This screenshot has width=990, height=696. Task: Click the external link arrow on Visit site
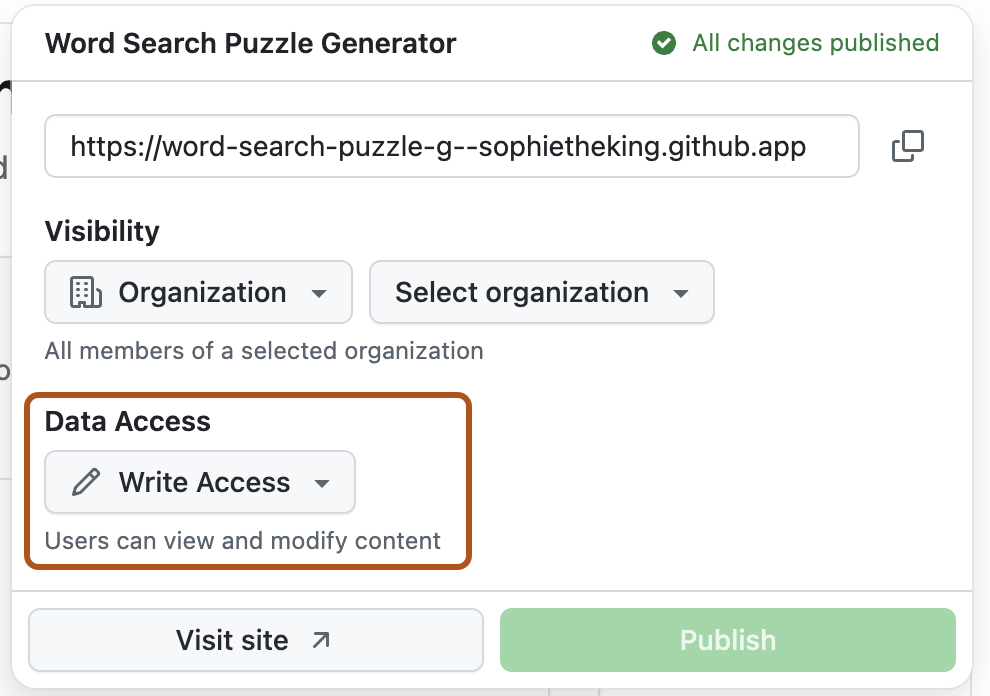tap(321, 639)
